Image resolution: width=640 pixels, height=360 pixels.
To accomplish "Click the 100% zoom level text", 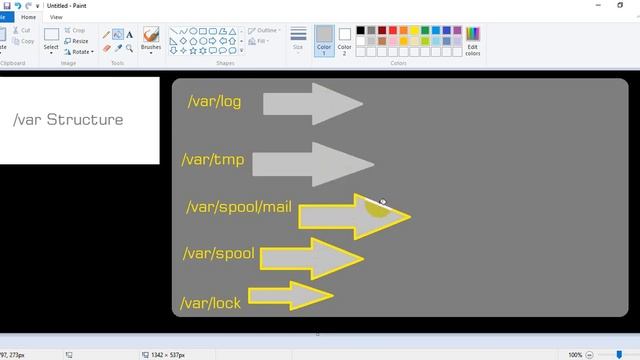I will pyautogui.click(x=575, y=355).
